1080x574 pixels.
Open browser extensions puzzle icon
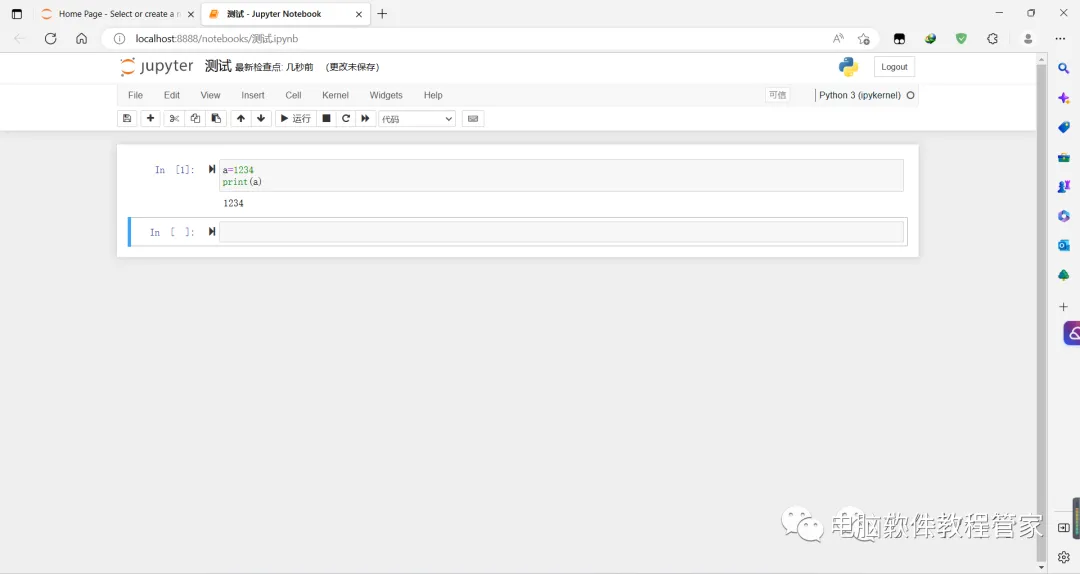point(993,39)
